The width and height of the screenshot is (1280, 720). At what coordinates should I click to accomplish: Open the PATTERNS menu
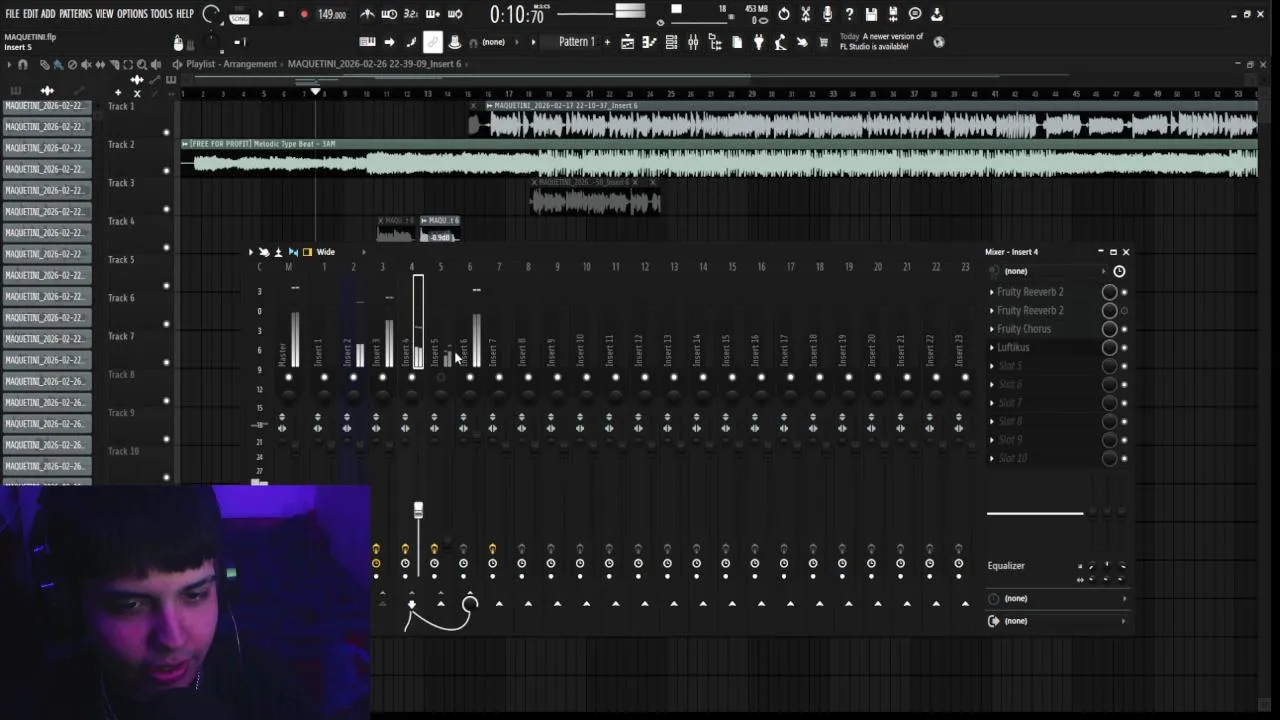click(x=75, y=14)
